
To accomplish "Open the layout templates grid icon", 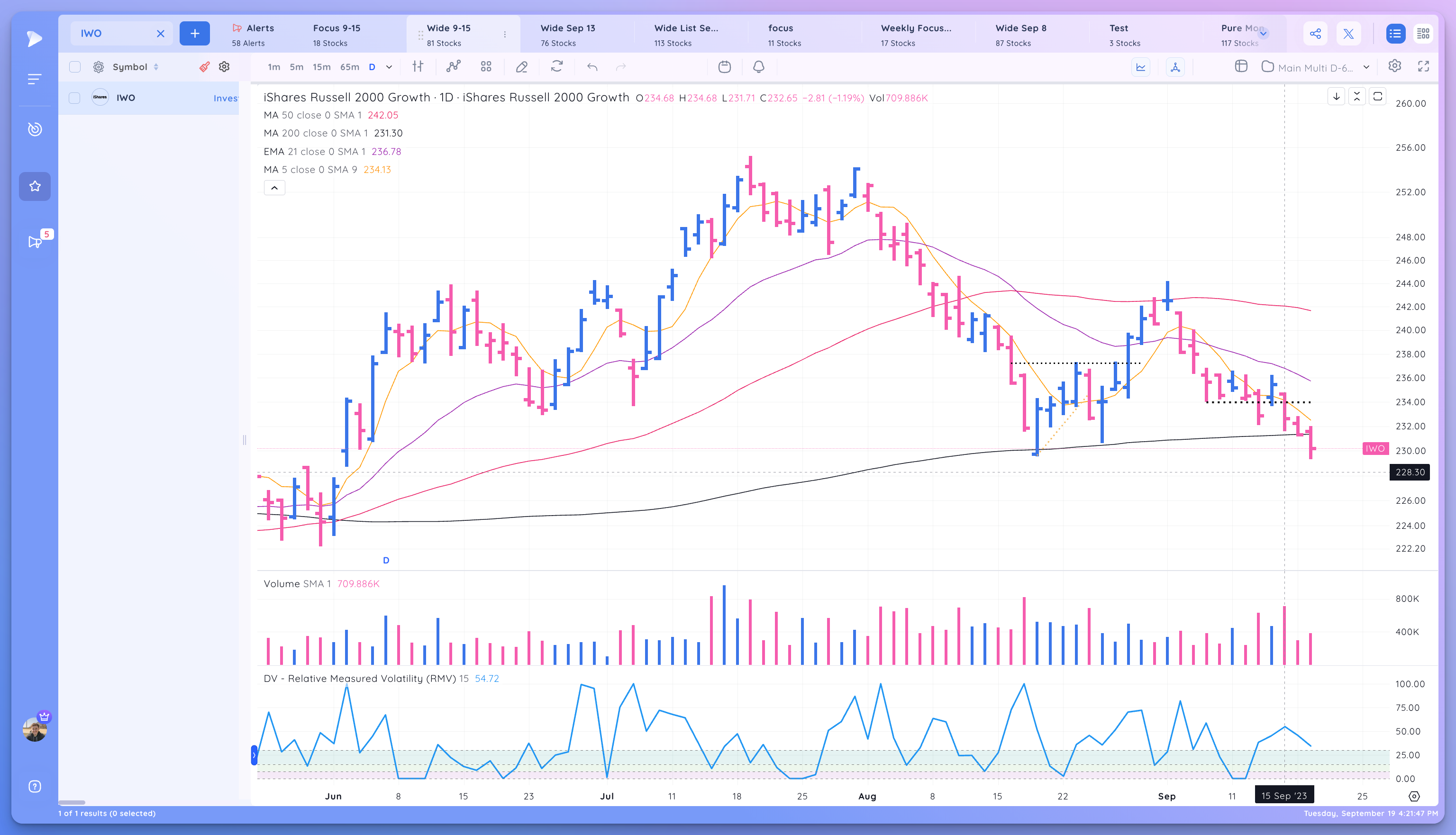I will pos(486,67).
